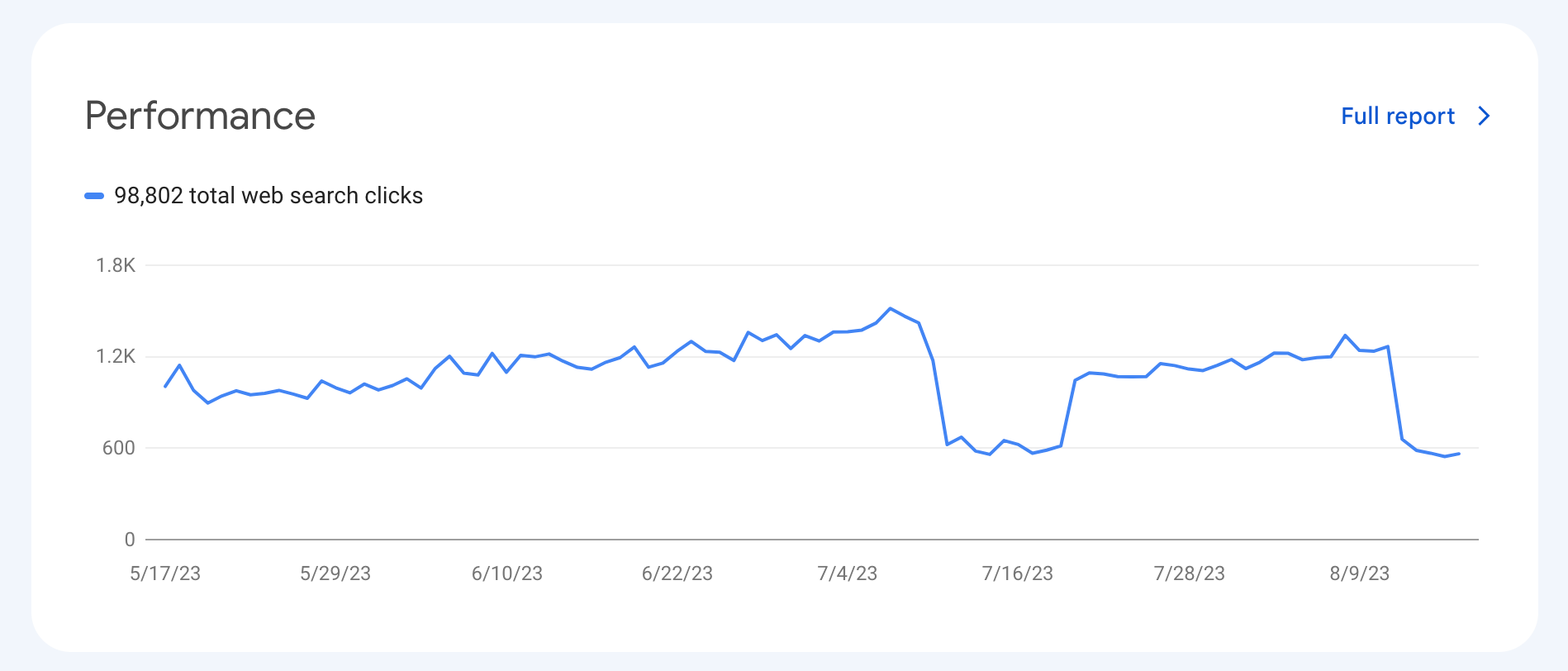Click the 600 y-axis label

(118, 448)
